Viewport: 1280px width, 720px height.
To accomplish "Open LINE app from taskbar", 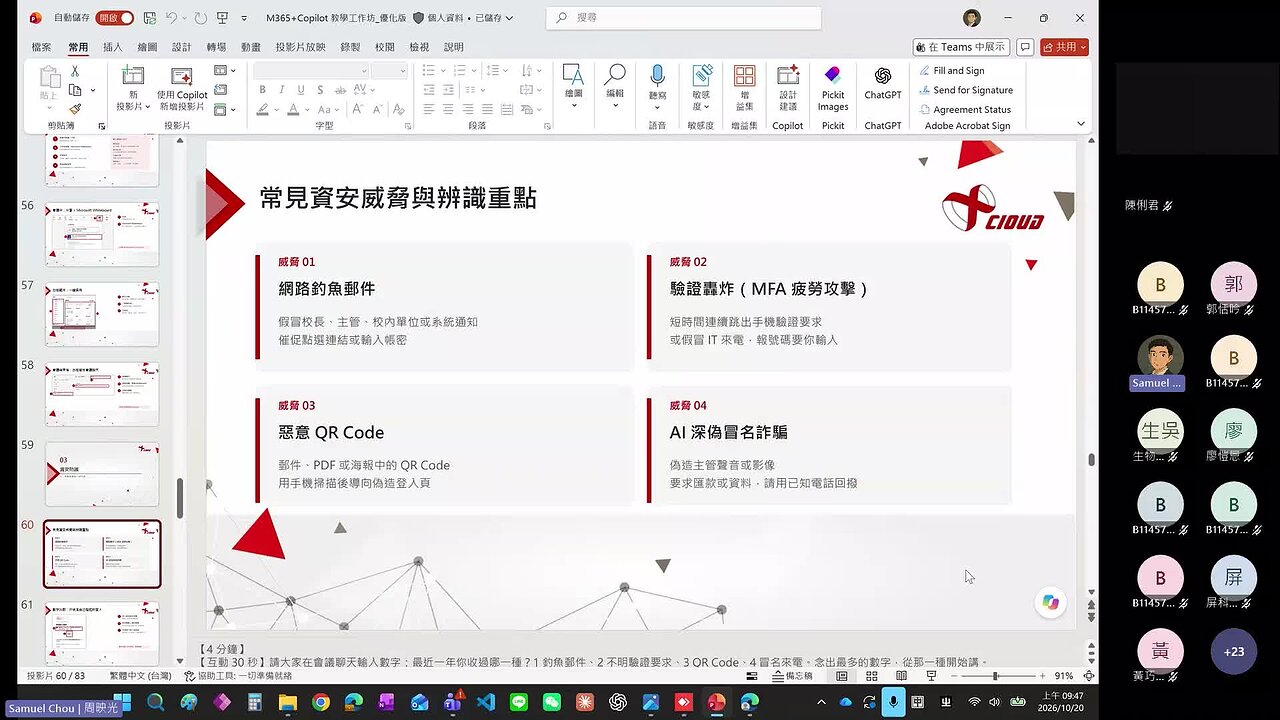I will (519, 702).
